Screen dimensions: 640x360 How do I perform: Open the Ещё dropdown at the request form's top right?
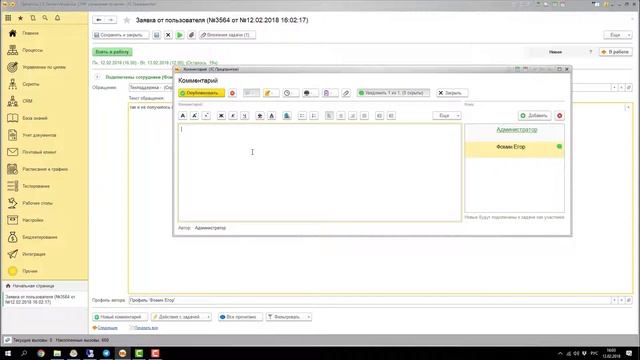(618, 35)
